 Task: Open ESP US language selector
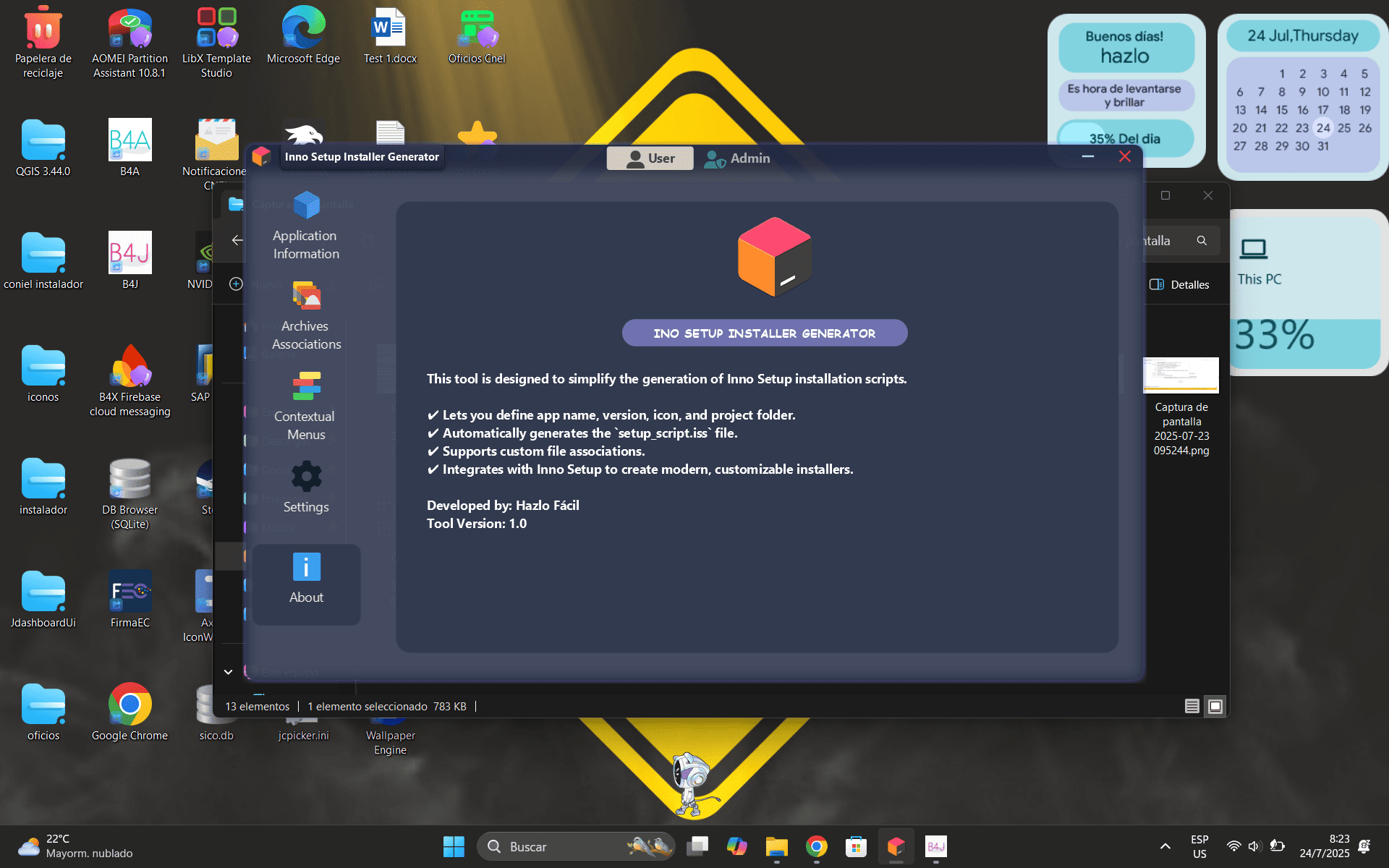(1199, 846)
